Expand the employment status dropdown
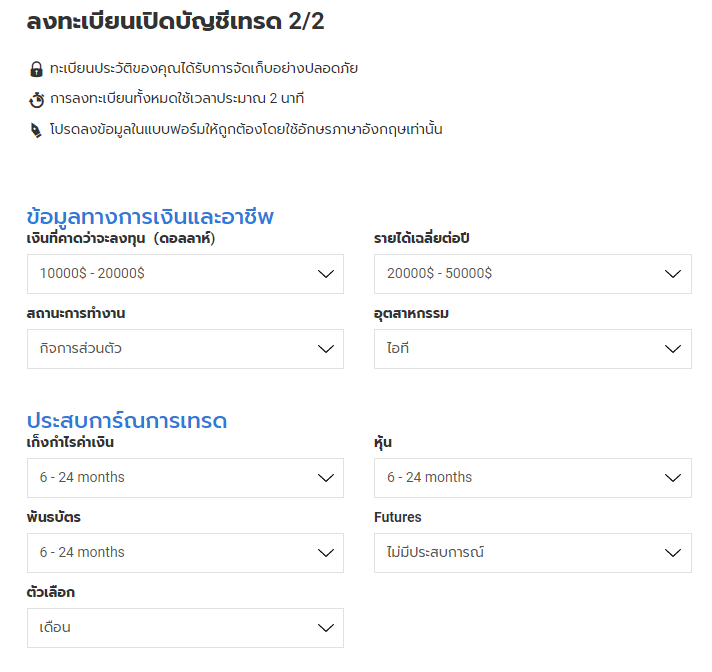 [185, 349]
